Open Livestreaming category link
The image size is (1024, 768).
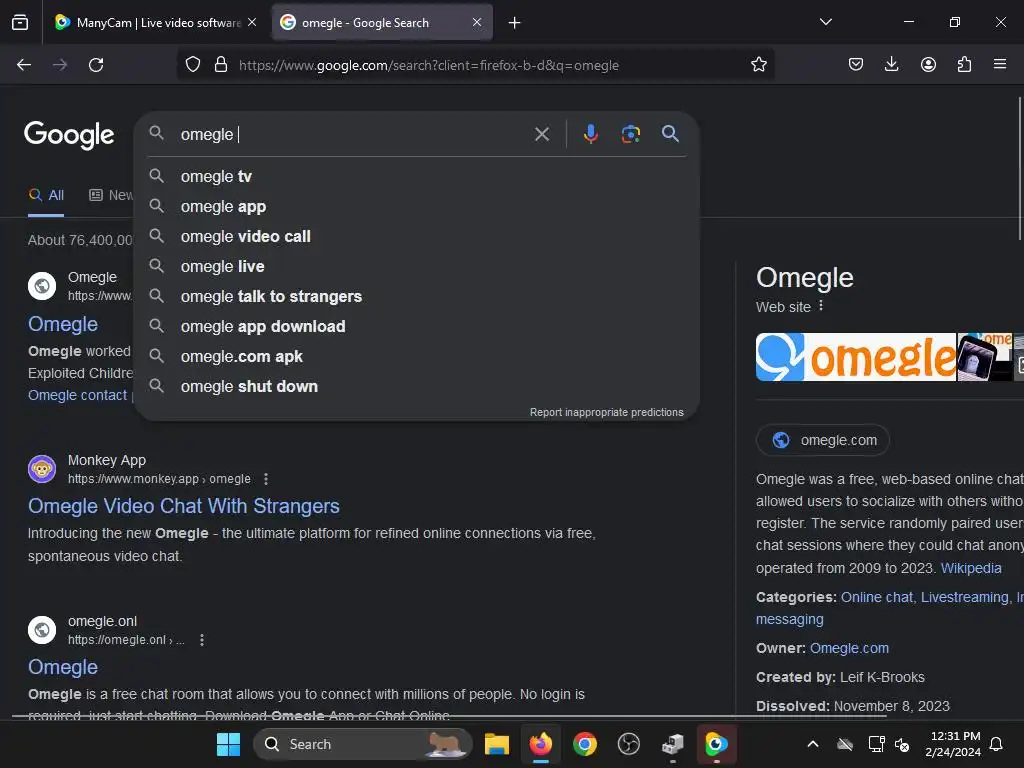965,597
